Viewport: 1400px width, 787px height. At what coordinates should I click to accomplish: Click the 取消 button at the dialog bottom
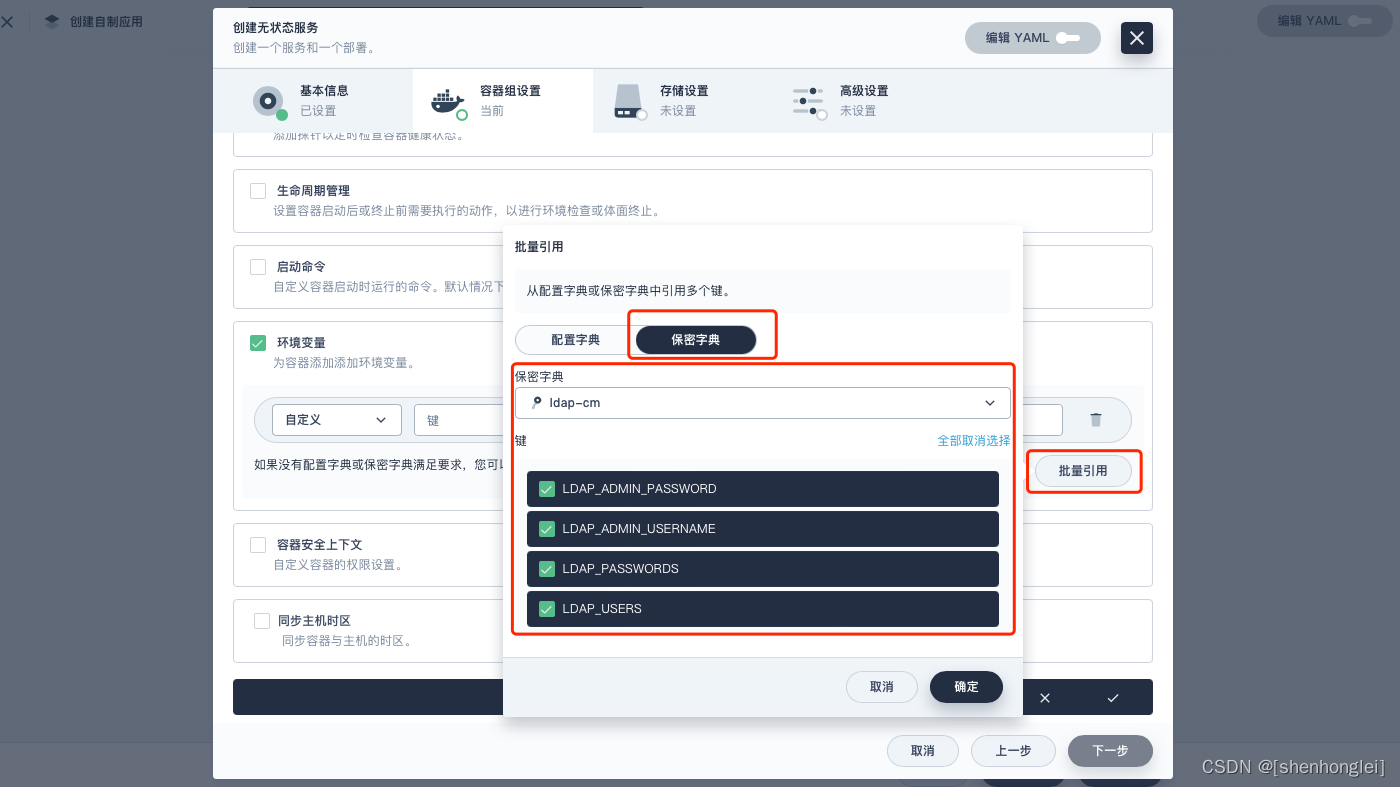pos(922,751)
